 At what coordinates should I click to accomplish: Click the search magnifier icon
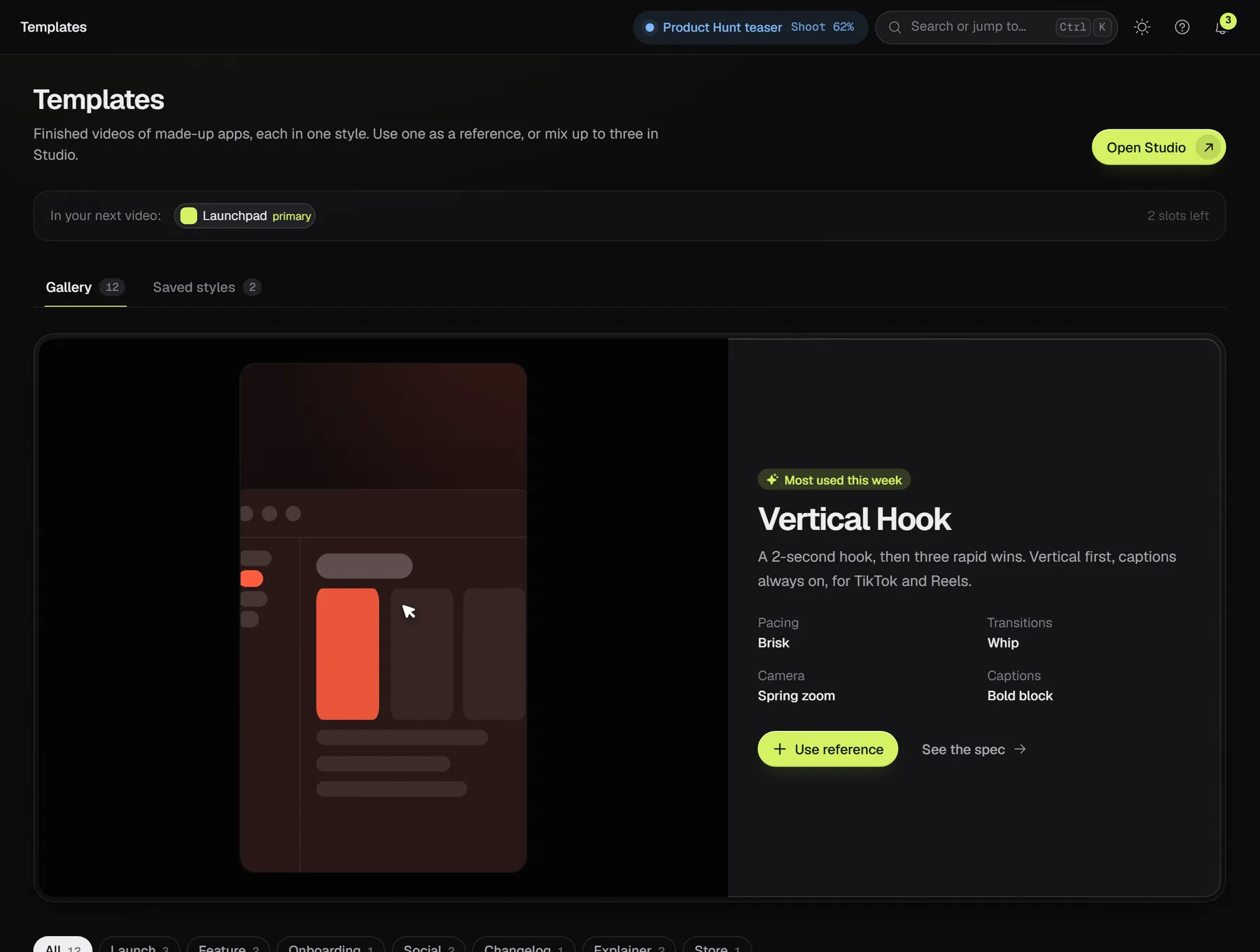(895, 27)
